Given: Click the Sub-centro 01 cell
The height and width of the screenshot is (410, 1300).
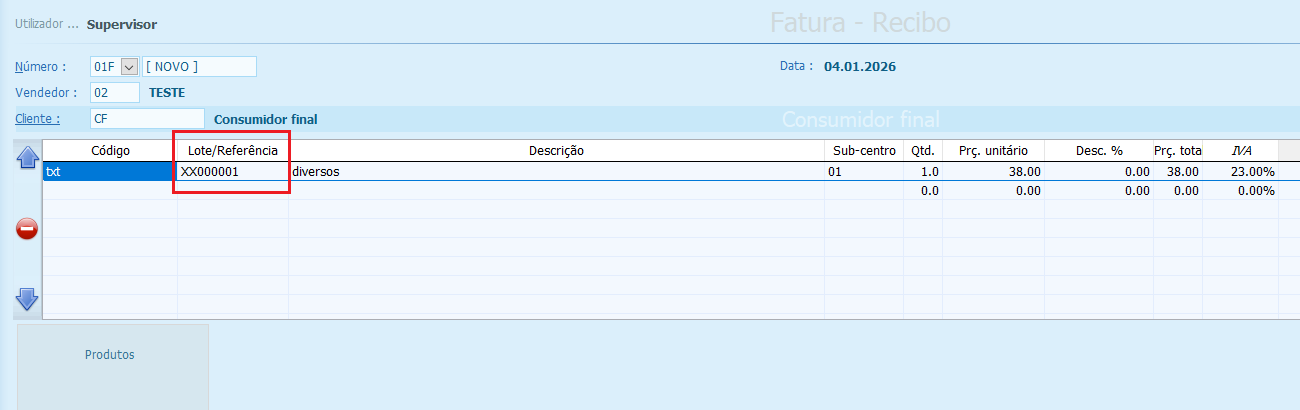Looking at the screenshot, I should click(x=864, y=172).
